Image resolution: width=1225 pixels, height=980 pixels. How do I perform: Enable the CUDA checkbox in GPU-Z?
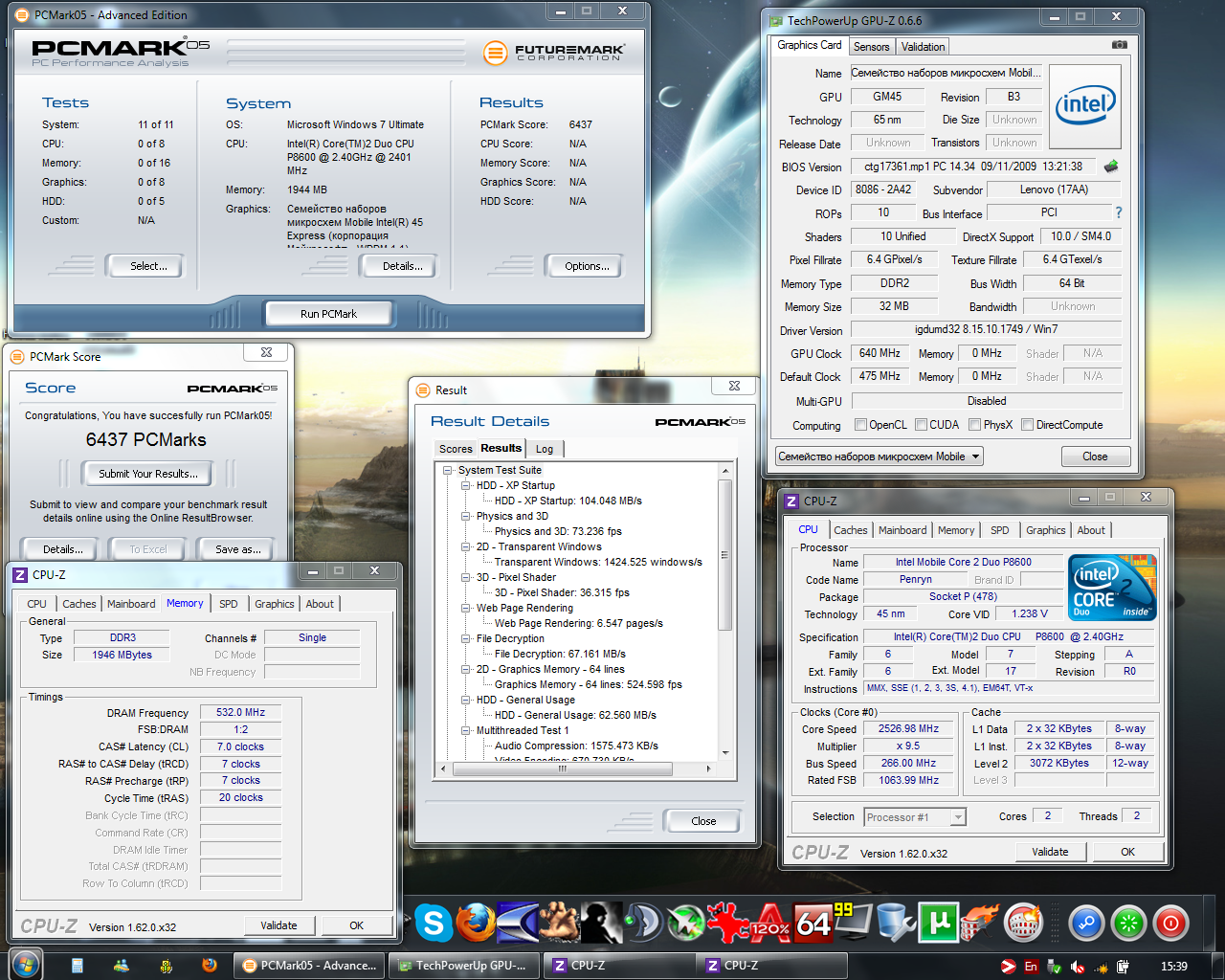point(921,425)
